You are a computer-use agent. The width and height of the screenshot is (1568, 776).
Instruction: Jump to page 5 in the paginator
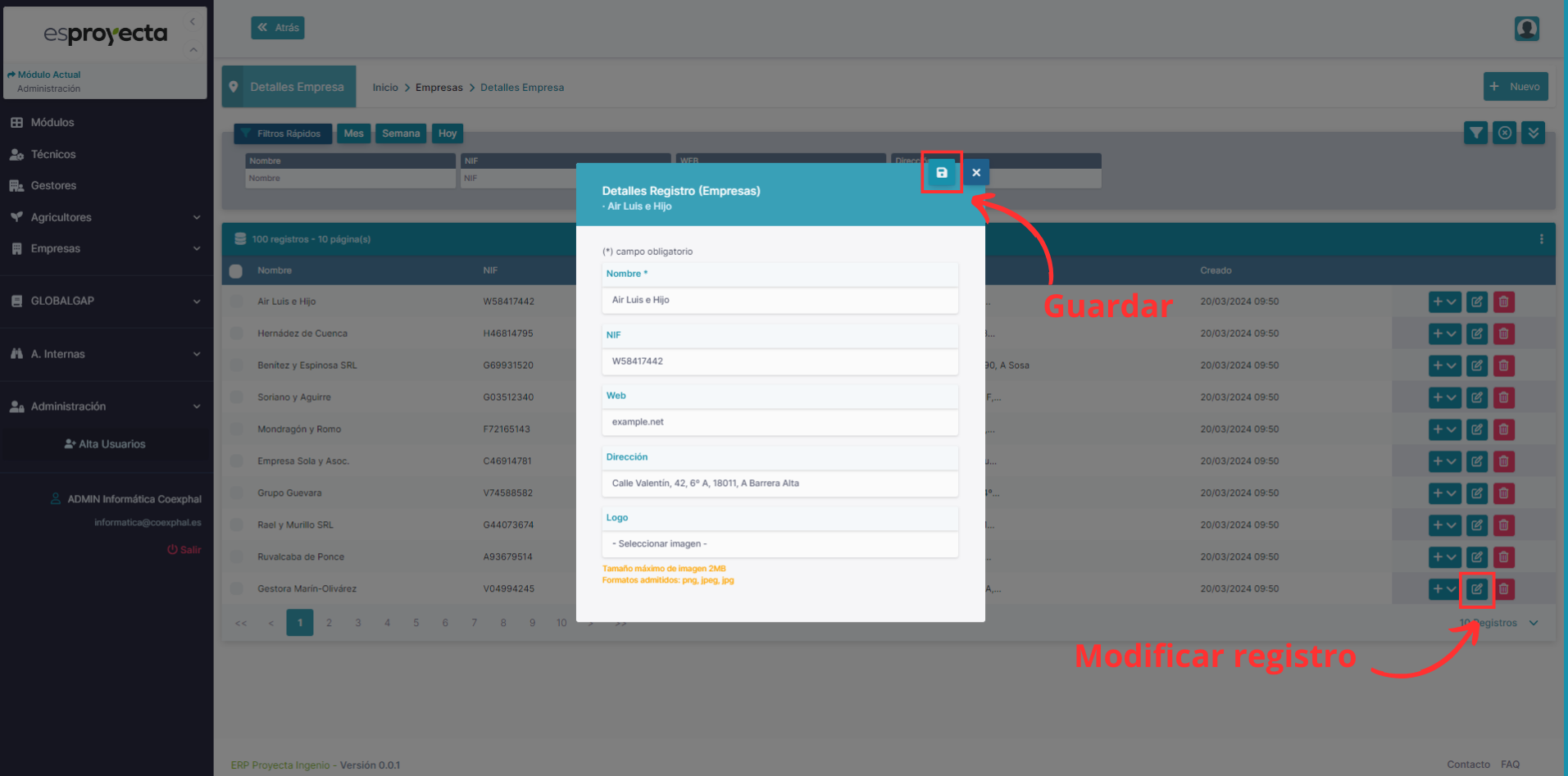pos(416,623)
